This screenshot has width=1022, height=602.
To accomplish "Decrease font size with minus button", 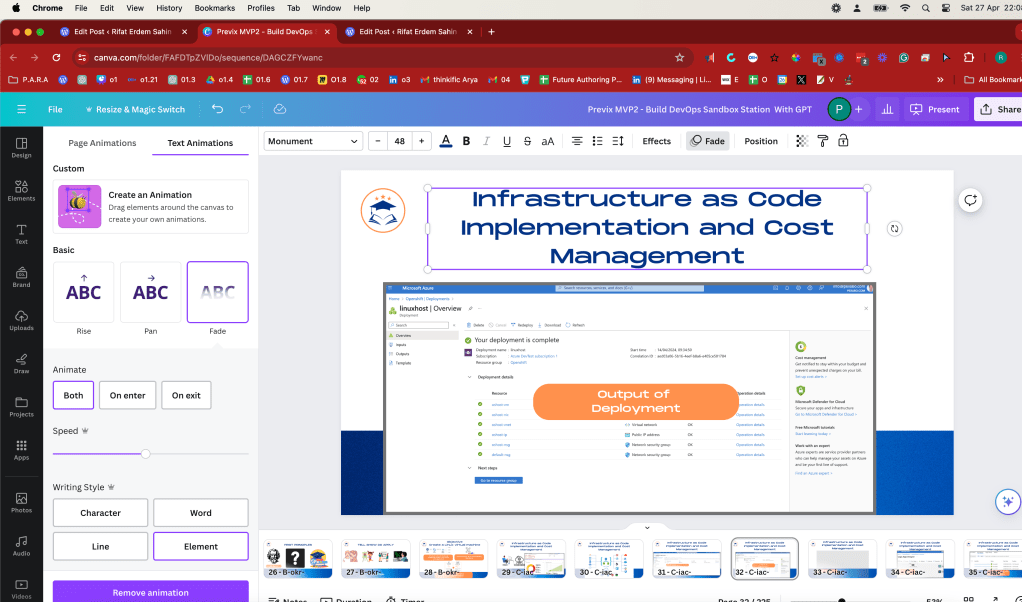I will click(378, 141).
